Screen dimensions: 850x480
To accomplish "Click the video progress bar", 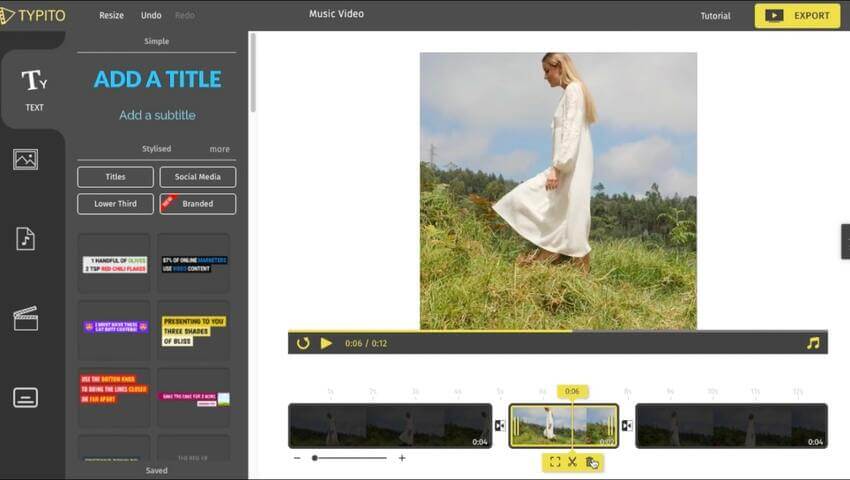I will point(558,330).
